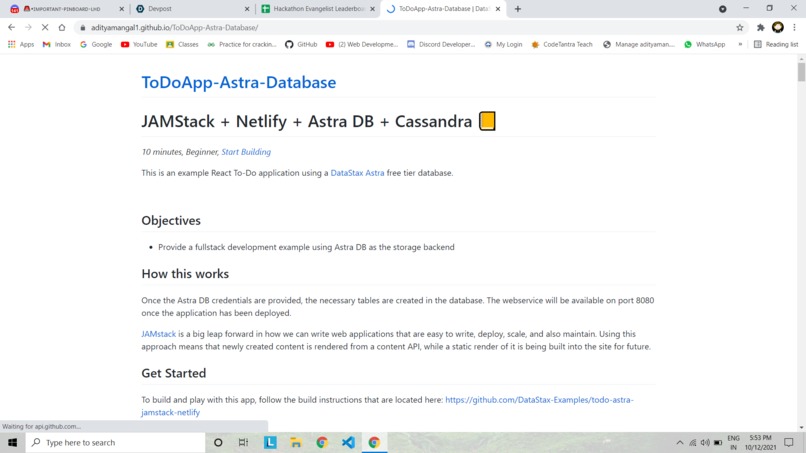Viewport: 806px width, 453px height.
Task: Click the taskbar search box
Action: pyautogui.click(x=116, y=442)
